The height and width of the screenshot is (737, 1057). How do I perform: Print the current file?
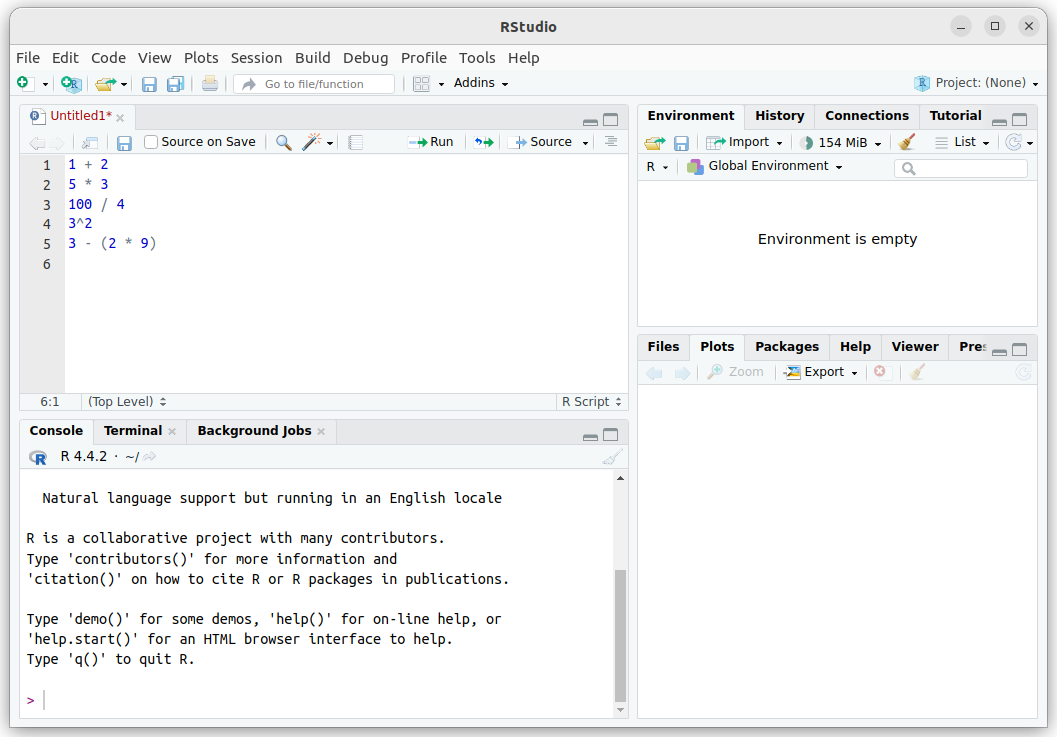pos(210,84)
